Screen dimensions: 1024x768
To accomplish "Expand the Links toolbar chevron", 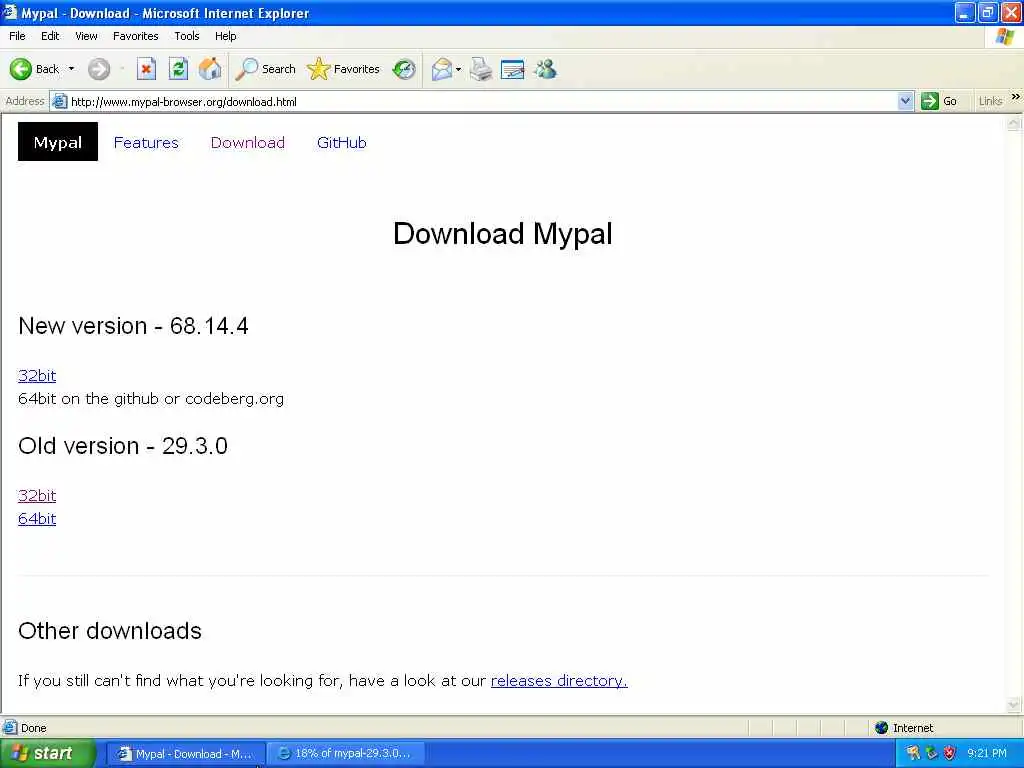I will click(x=1016, y=97).
